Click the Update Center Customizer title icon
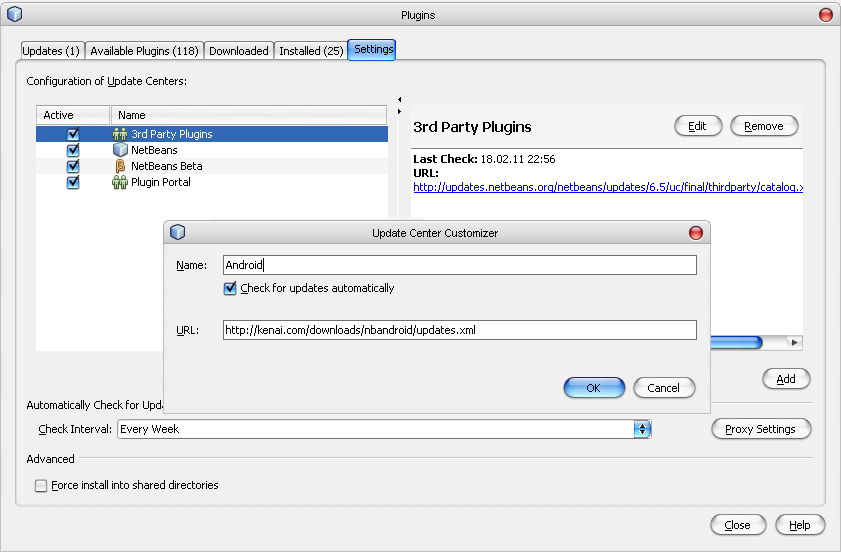 tap(178, 233)
